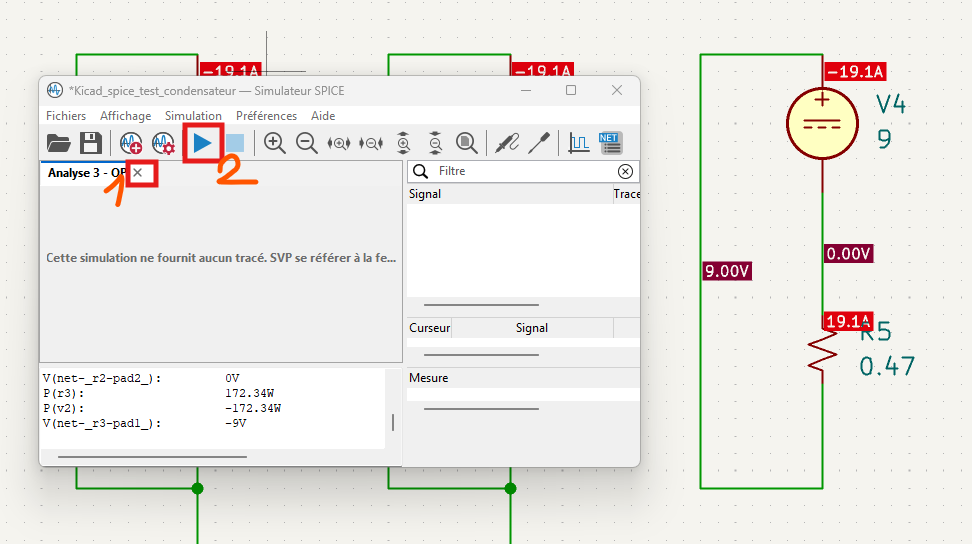Viewport: 972px width, 544px height.
Task: Click the no-trace message text
Action: [x=221, y=258]
